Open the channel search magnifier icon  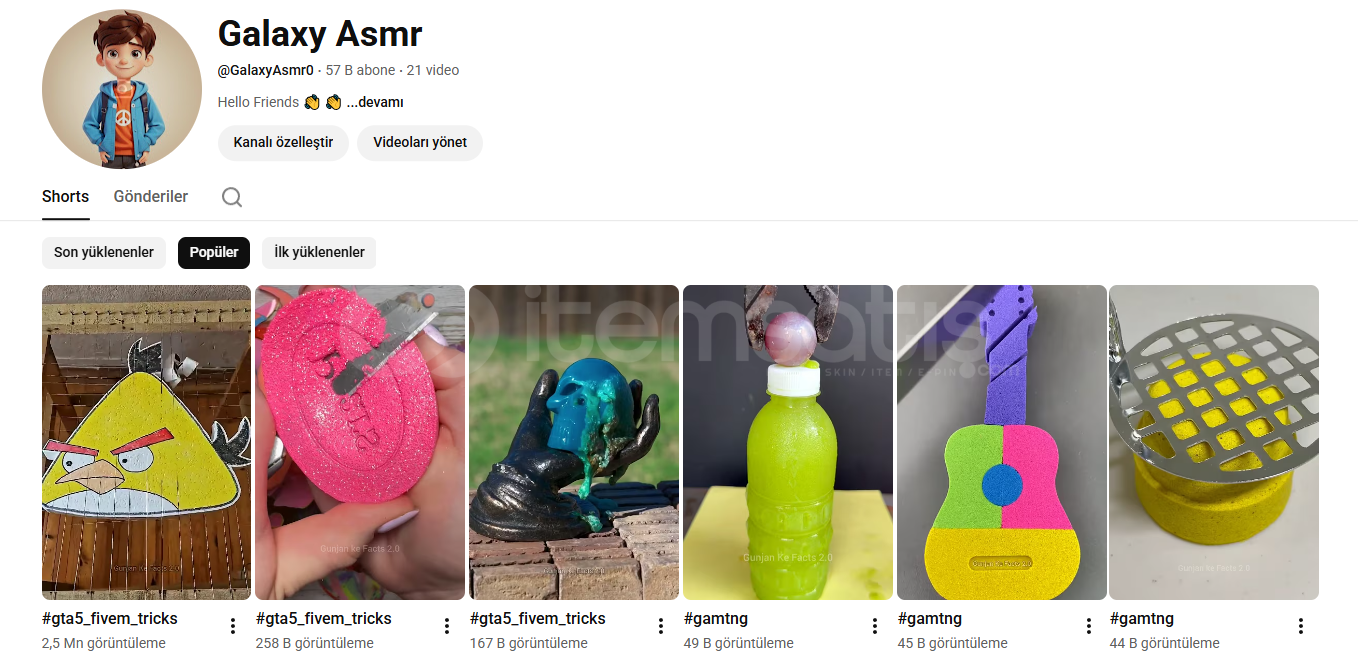232,197
